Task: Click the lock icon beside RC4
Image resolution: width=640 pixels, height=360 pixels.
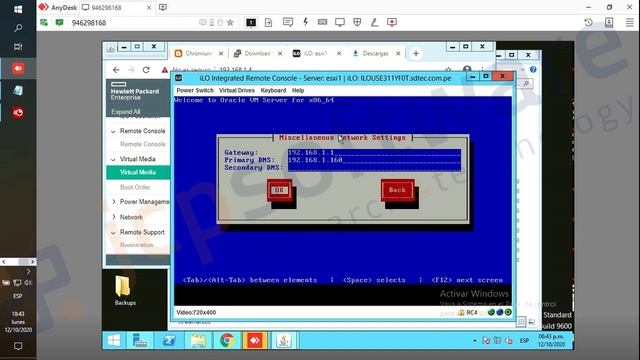Action: pyautogui.click(x=461, y=313)
